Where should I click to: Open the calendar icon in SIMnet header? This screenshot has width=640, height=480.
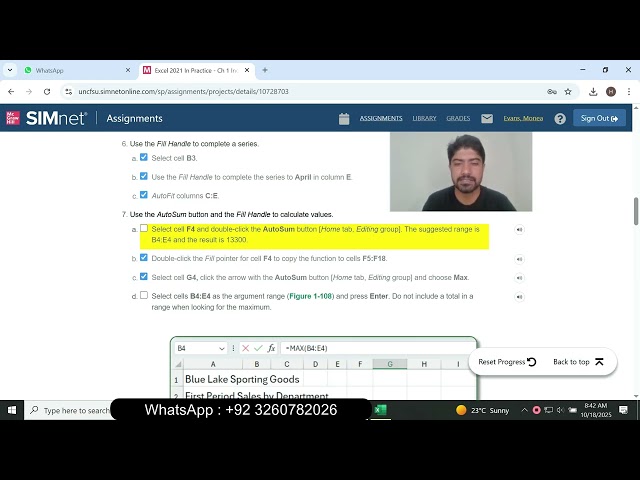click(x=344, y=119)
